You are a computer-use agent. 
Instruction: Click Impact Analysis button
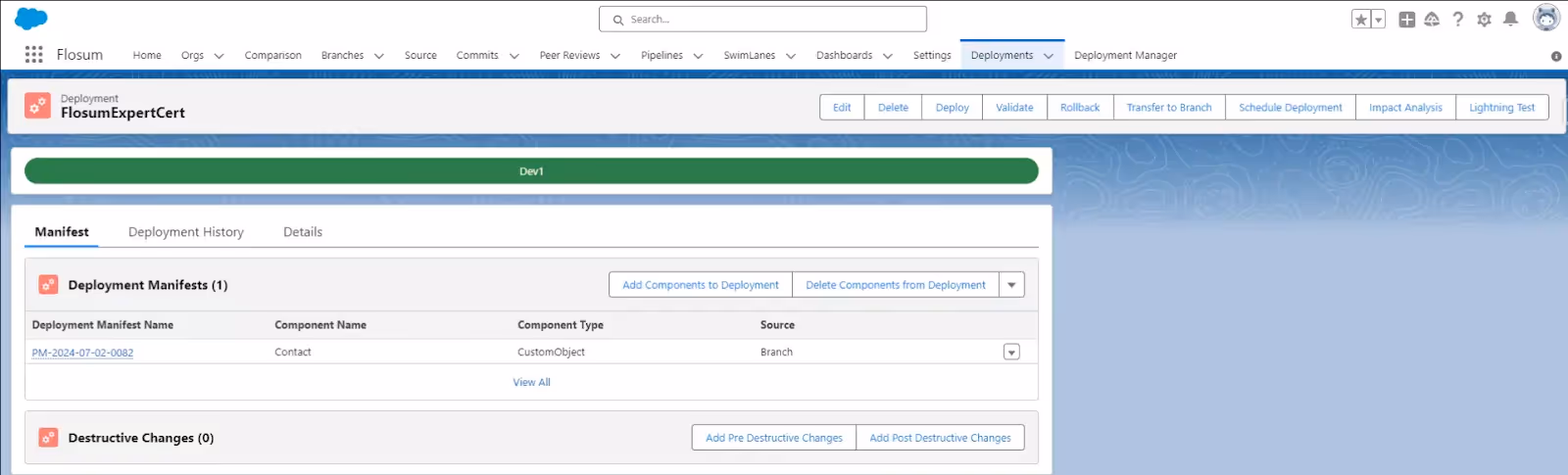tap(1405, 108)
